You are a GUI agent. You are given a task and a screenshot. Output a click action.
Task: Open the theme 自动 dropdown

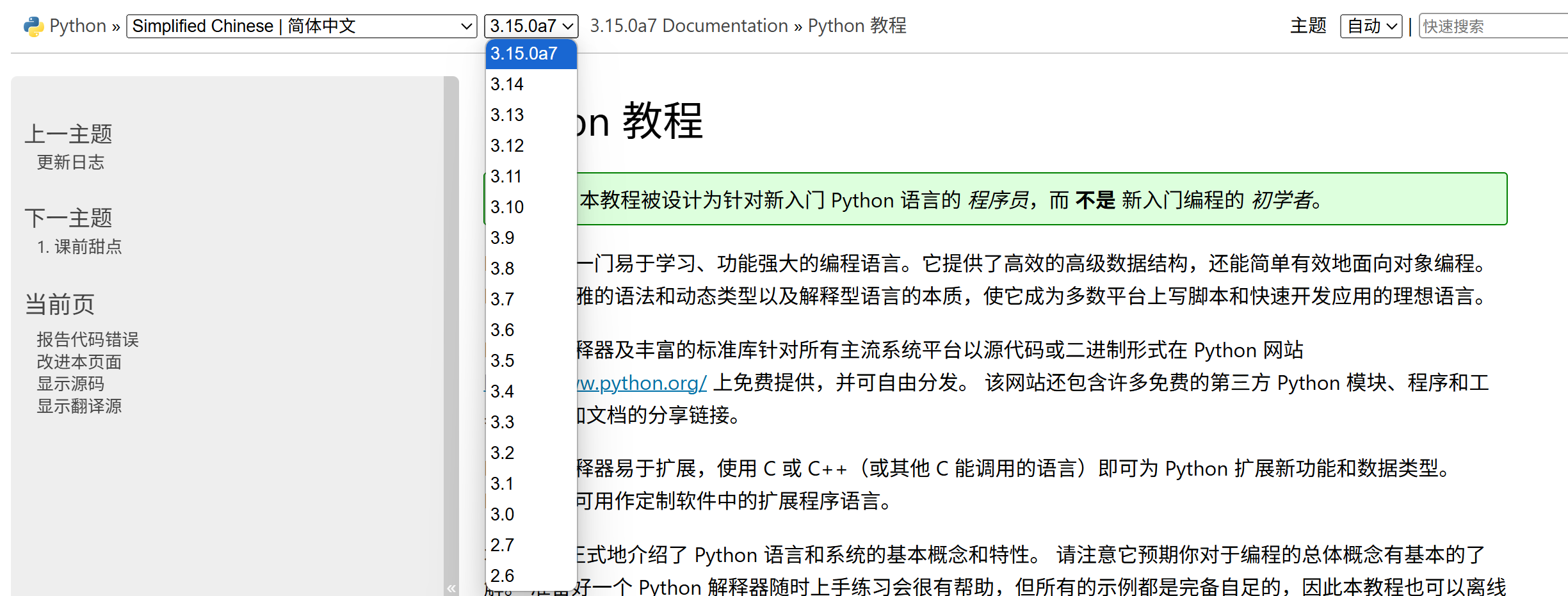(1371, 26)
